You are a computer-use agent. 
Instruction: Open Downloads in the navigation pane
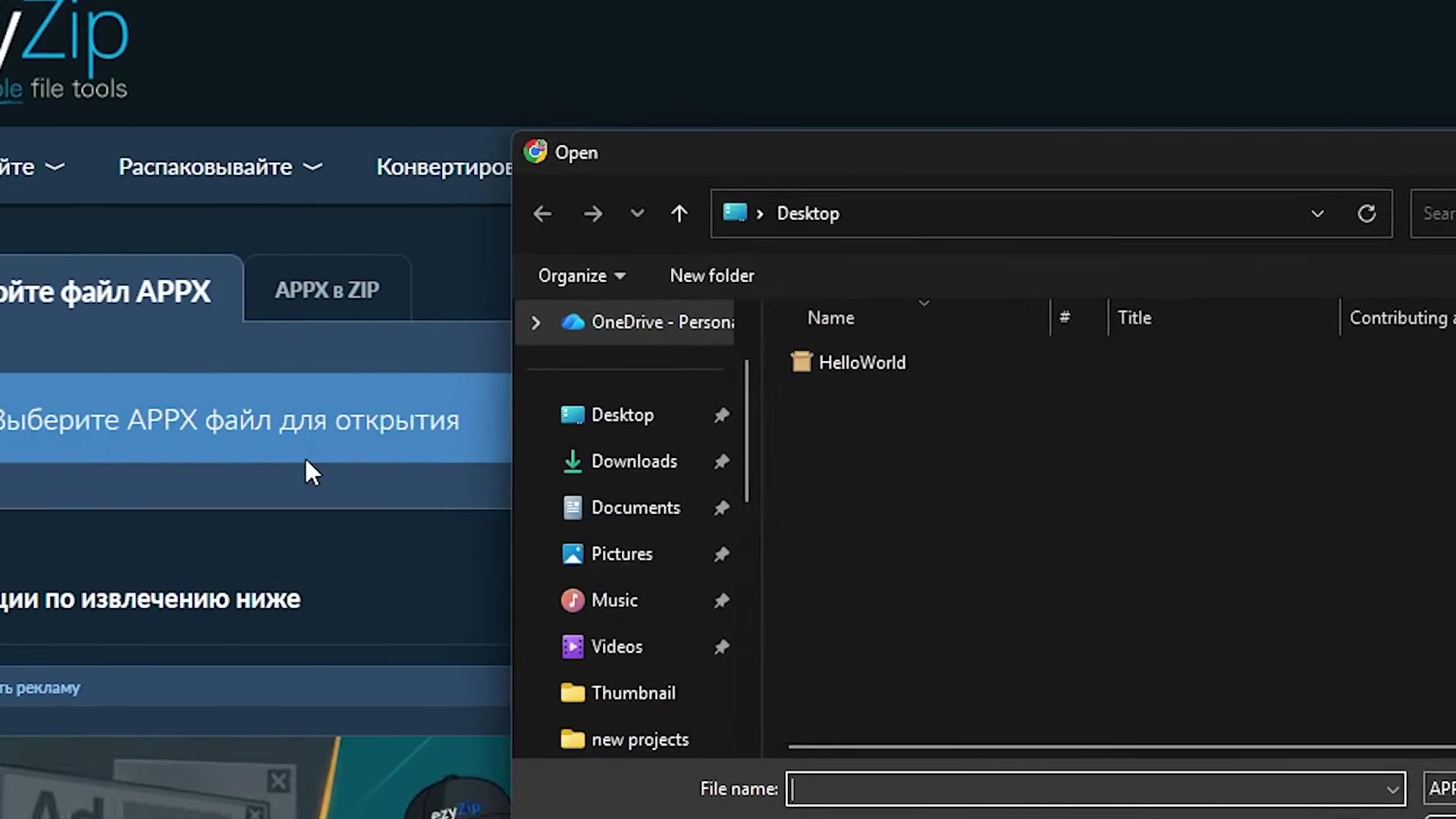click(x=634, y=461)
